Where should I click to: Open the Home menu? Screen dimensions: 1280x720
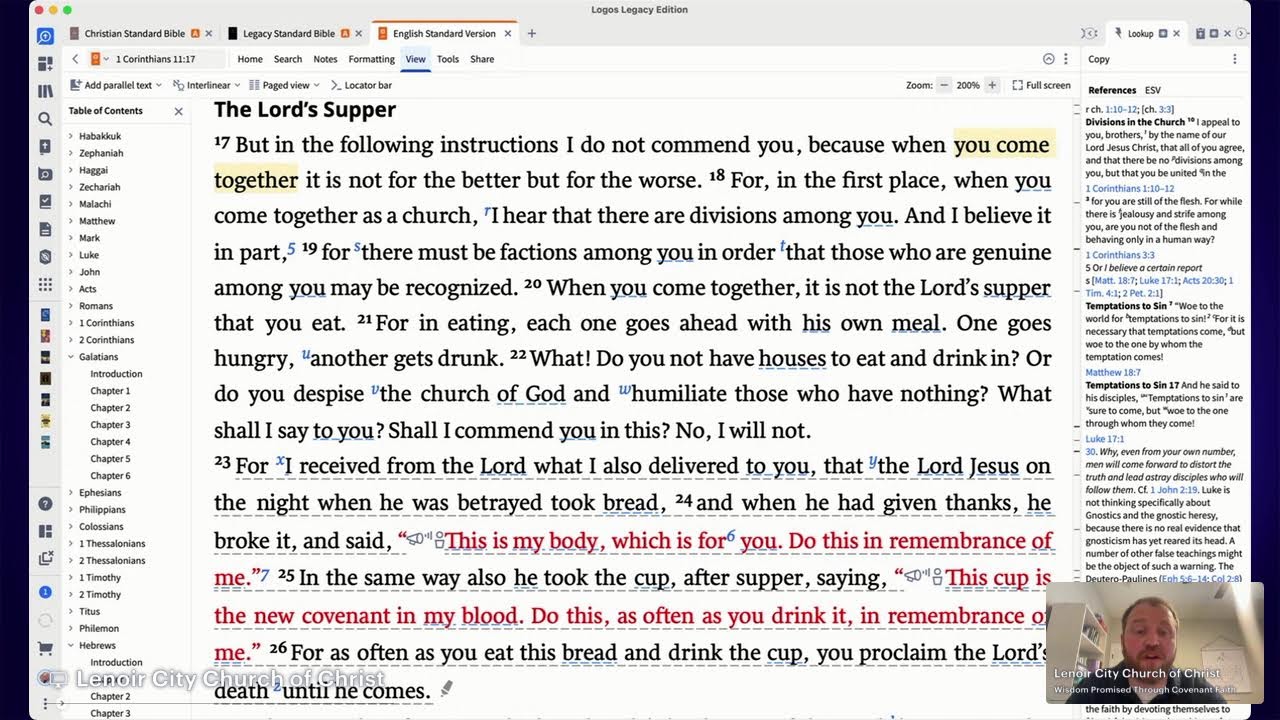tap(250, 59)
